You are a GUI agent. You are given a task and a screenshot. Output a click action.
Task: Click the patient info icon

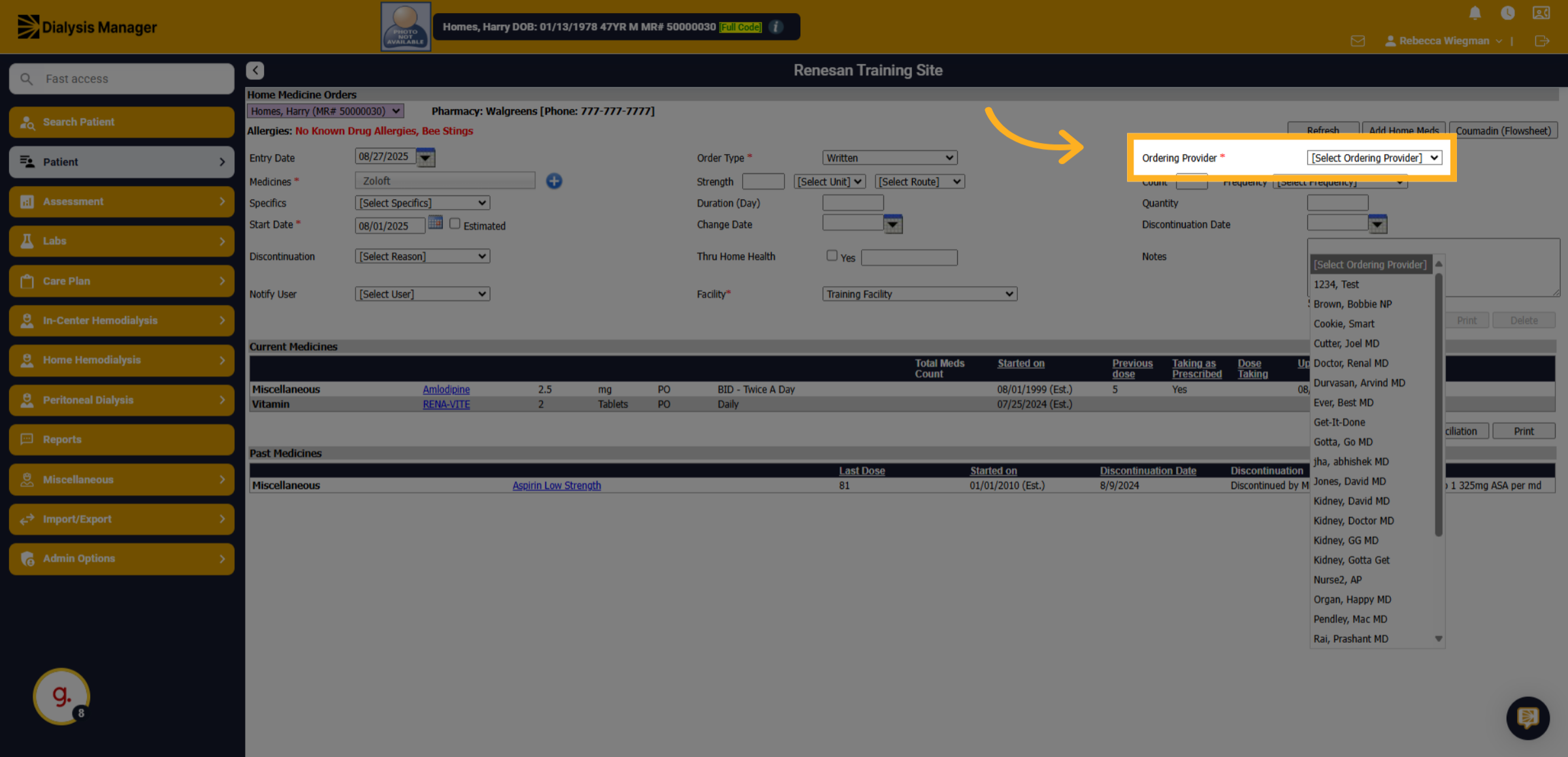pos(776,27)
